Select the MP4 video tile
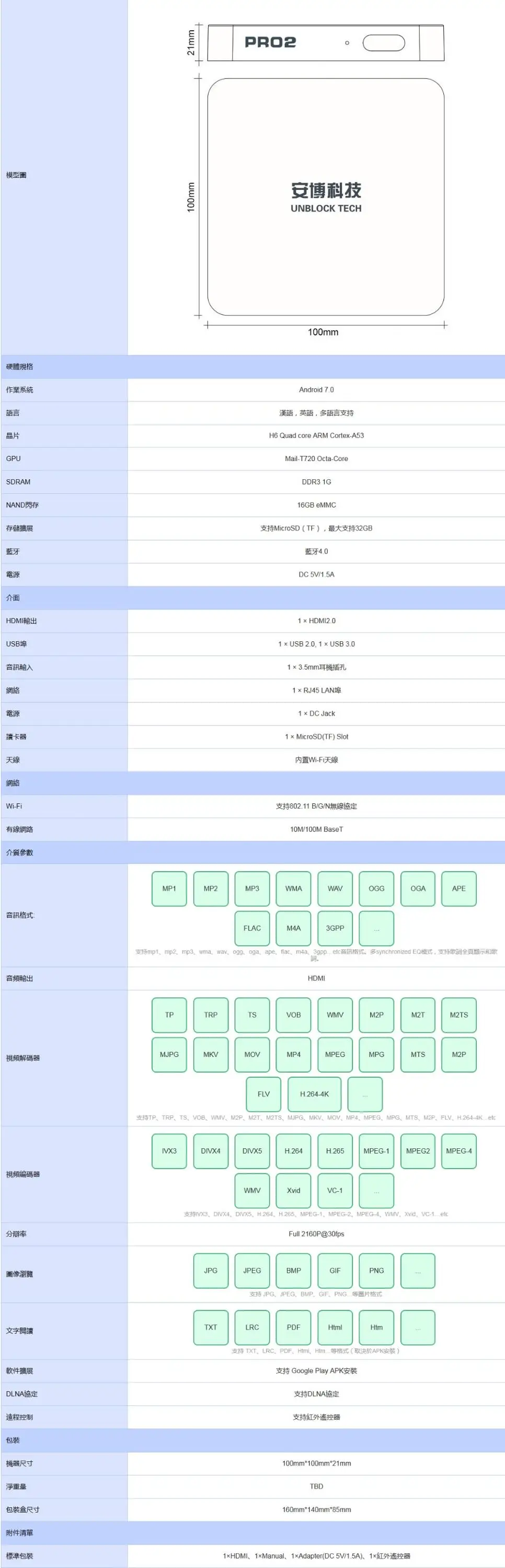Viewport: 505px width, 1568px height. pos(293,1054)
